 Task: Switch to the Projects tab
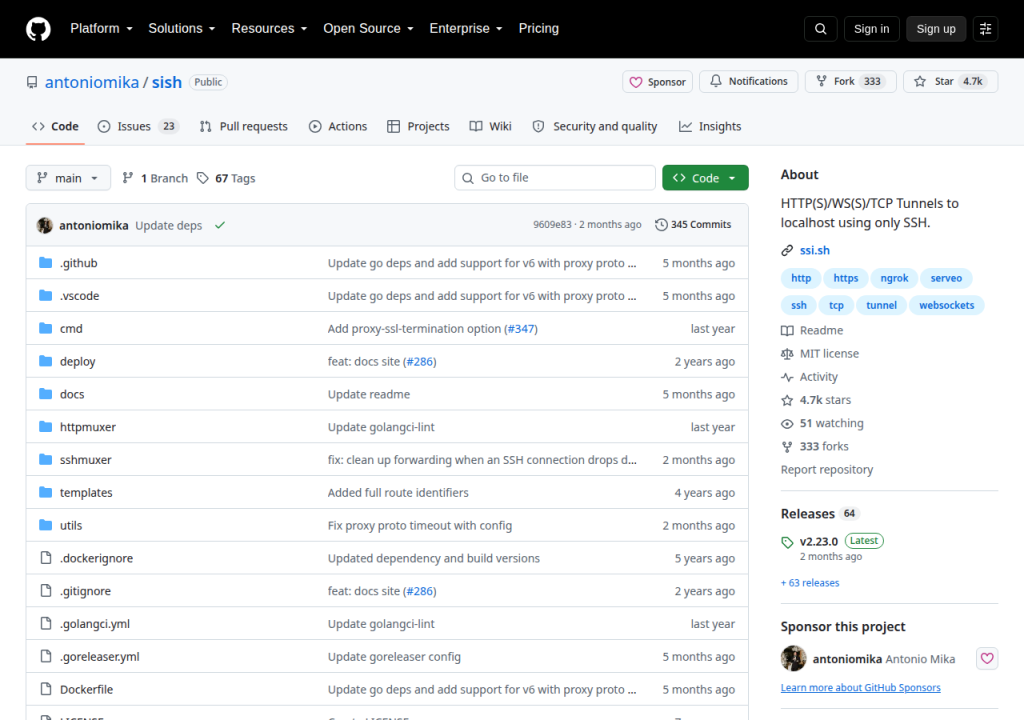point(418,126)
